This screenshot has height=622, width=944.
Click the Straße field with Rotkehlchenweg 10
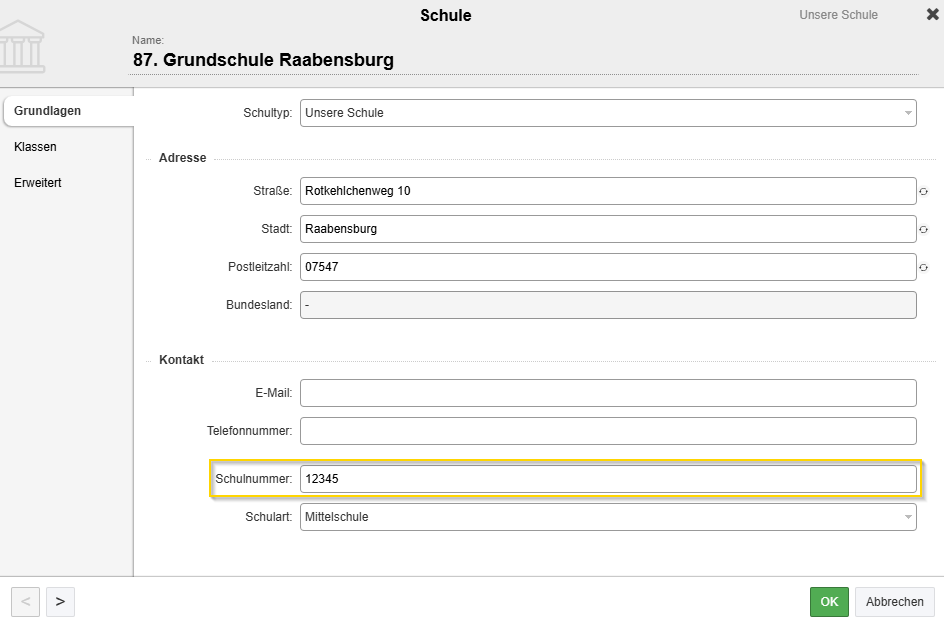tap(608, 191)
